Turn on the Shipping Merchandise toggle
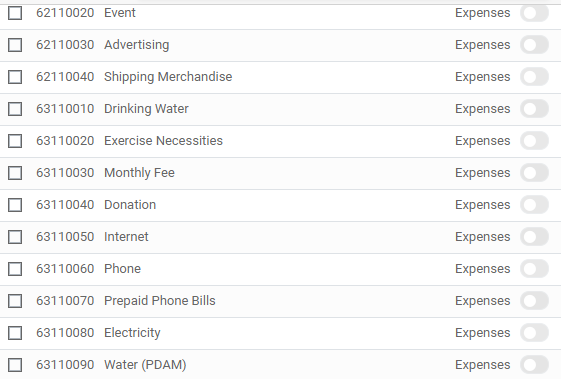561x379 pixels. (x=534, y=77)
